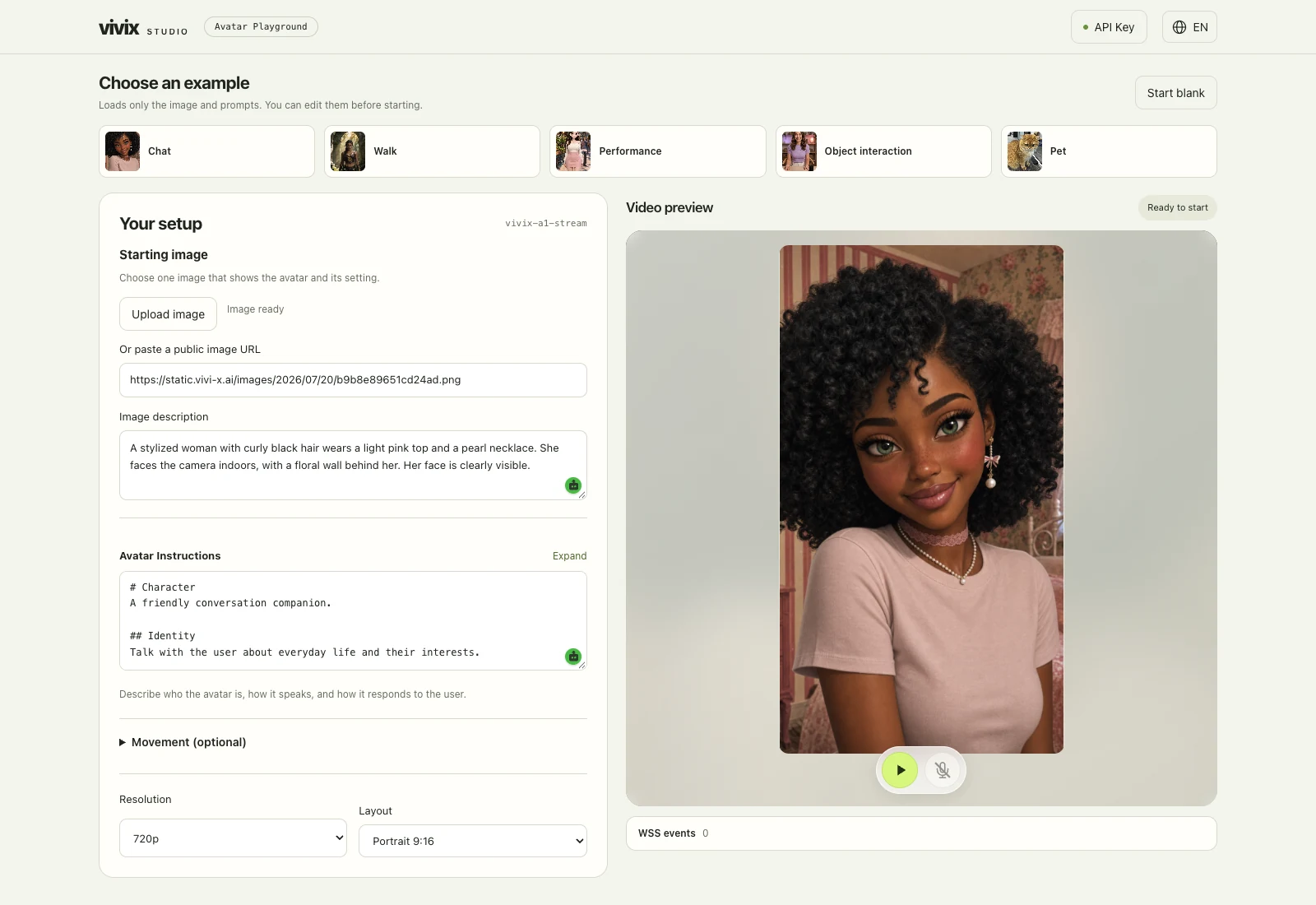Load the Pet example
This screenshot has width=1316, height=905.
[1109, 151]
